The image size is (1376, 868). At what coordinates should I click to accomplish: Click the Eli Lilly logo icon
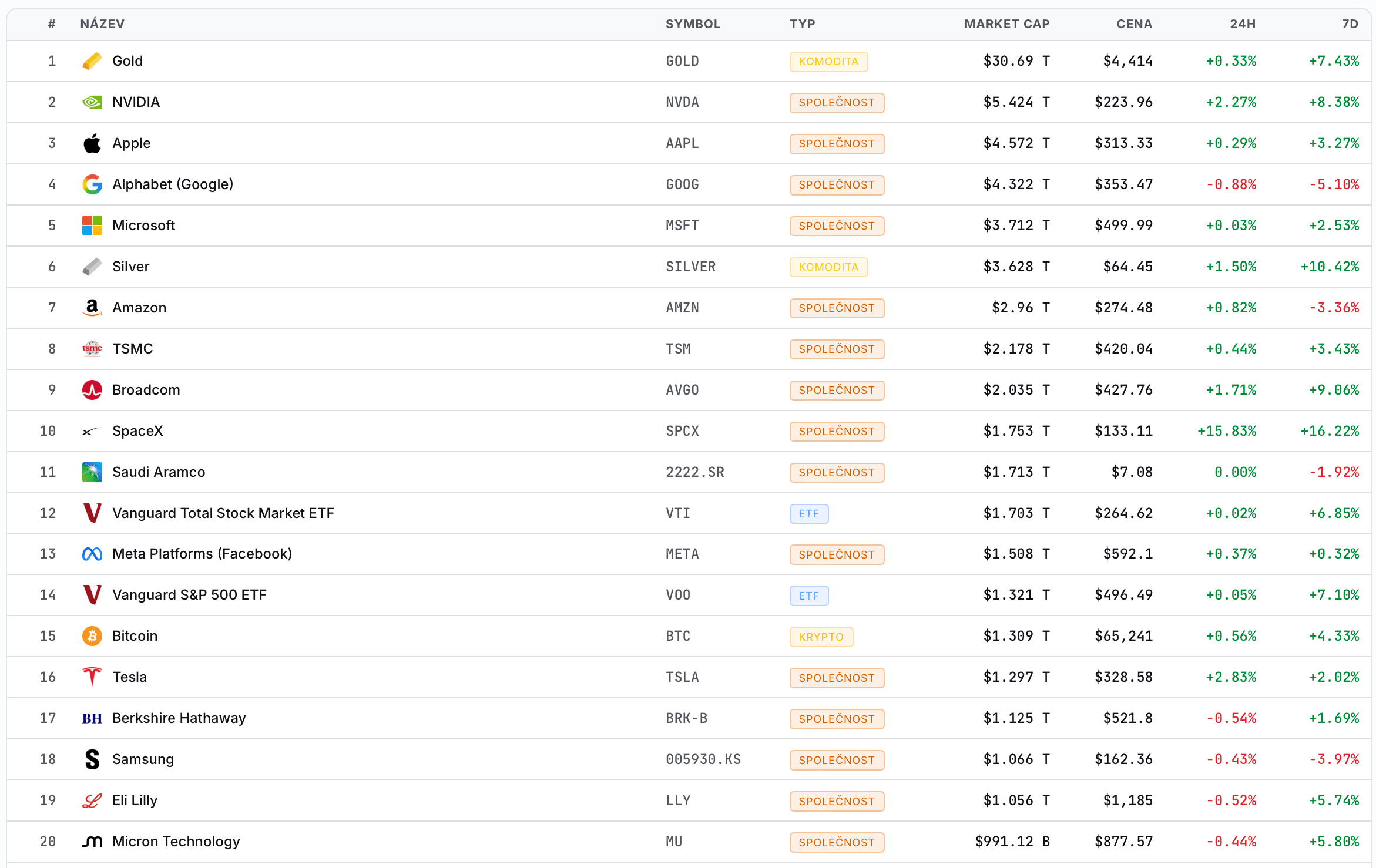[x=92, y=800]
